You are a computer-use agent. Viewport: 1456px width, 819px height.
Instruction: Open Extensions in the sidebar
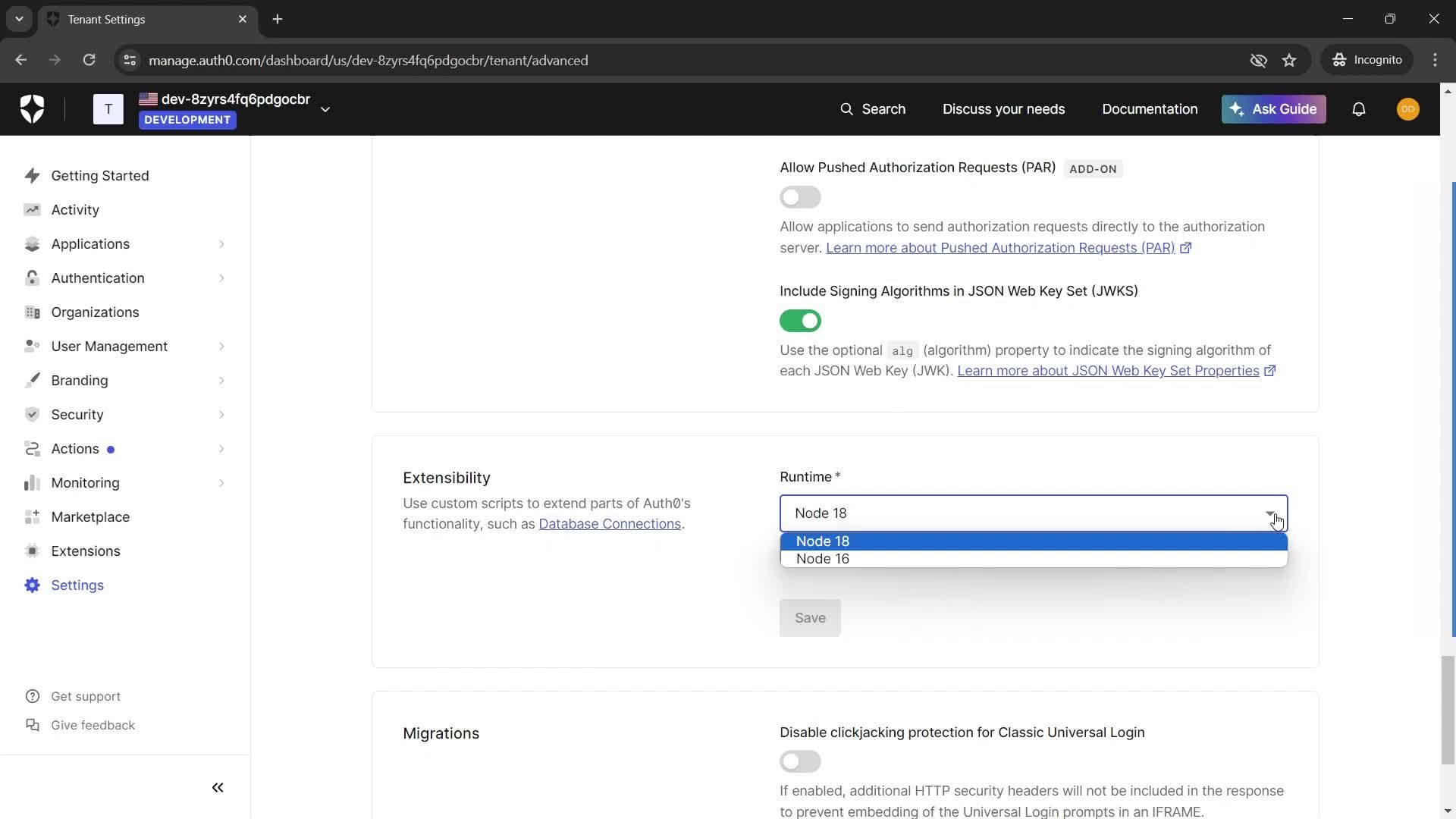86,551
